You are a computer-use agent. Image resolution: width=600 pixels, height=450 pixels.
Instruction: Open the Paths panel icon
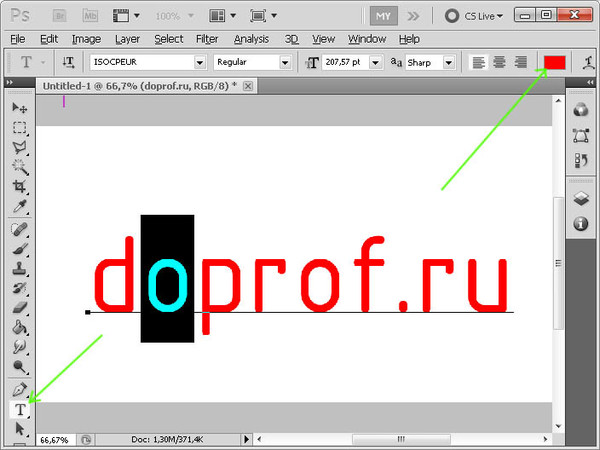581,135
